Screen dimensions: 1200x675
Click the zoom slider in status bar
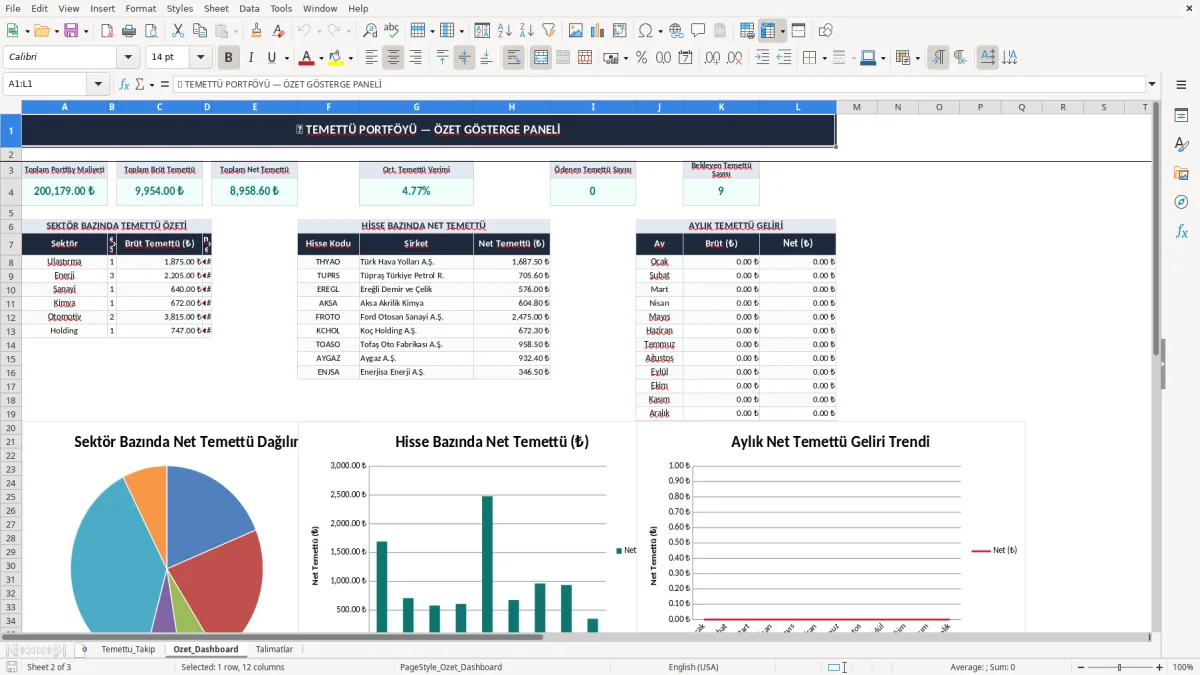(1120, 667)
